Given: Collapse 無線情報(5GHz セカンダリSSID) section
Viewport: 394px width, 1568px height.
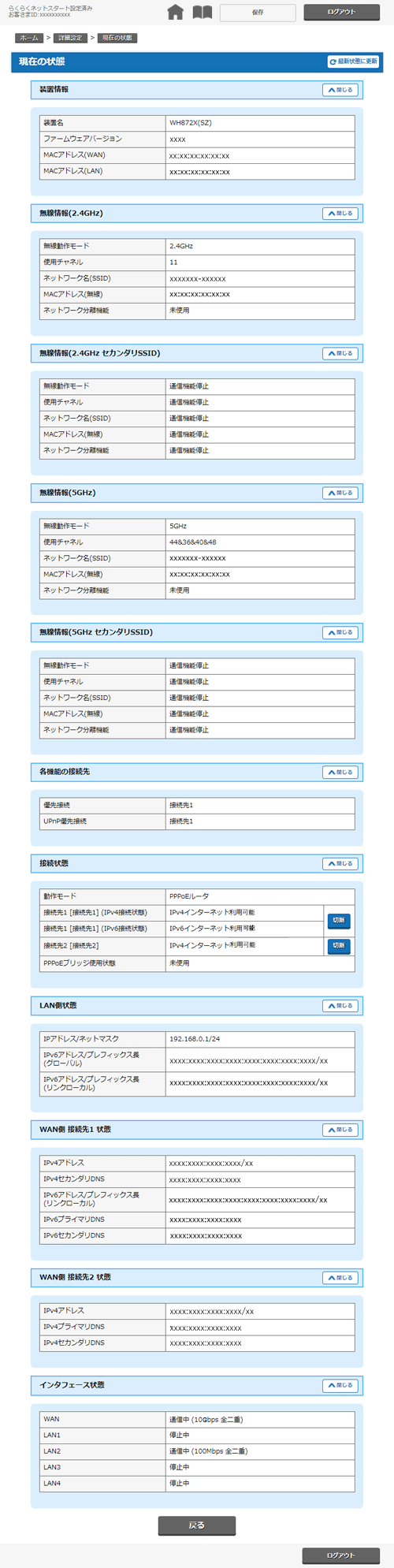Looking at the screenshot, I should click(x=341, y=632).
